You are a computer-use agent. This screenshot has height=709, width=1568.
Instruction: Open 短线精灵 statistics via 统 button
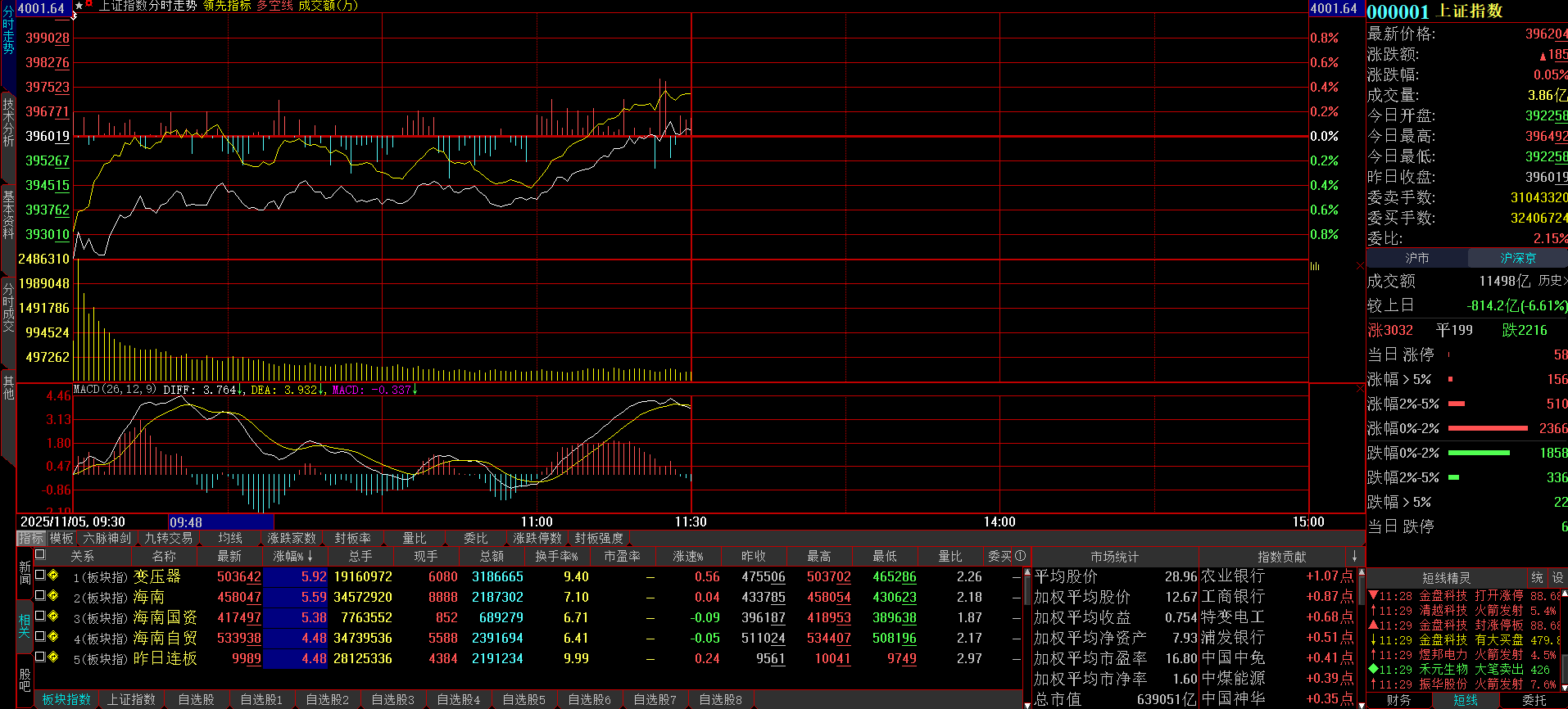[x=1537, y=577]
